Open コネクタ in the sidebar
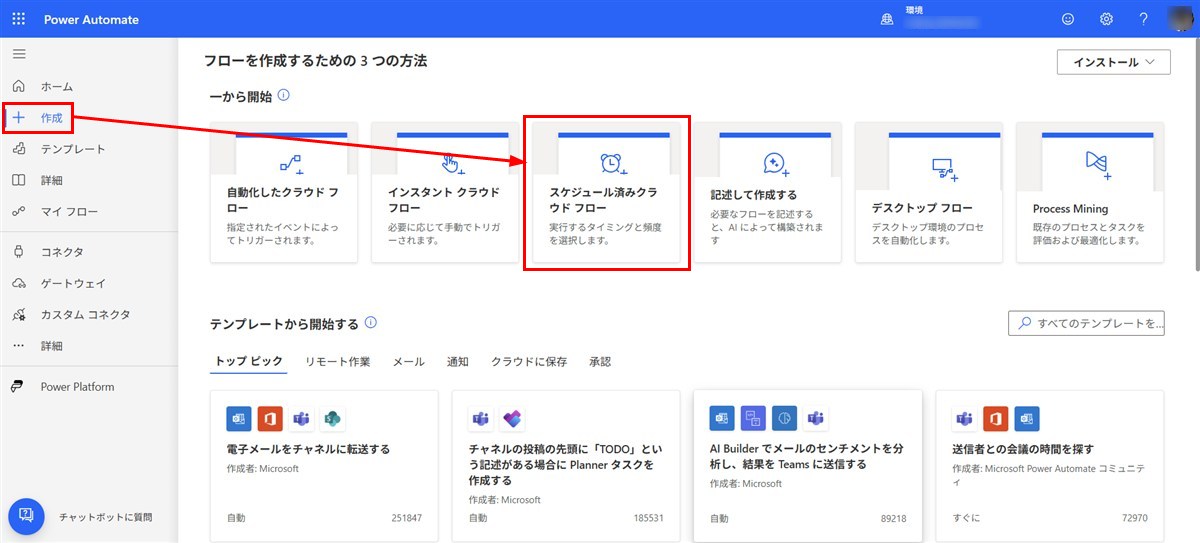 (x=62, y=252)
